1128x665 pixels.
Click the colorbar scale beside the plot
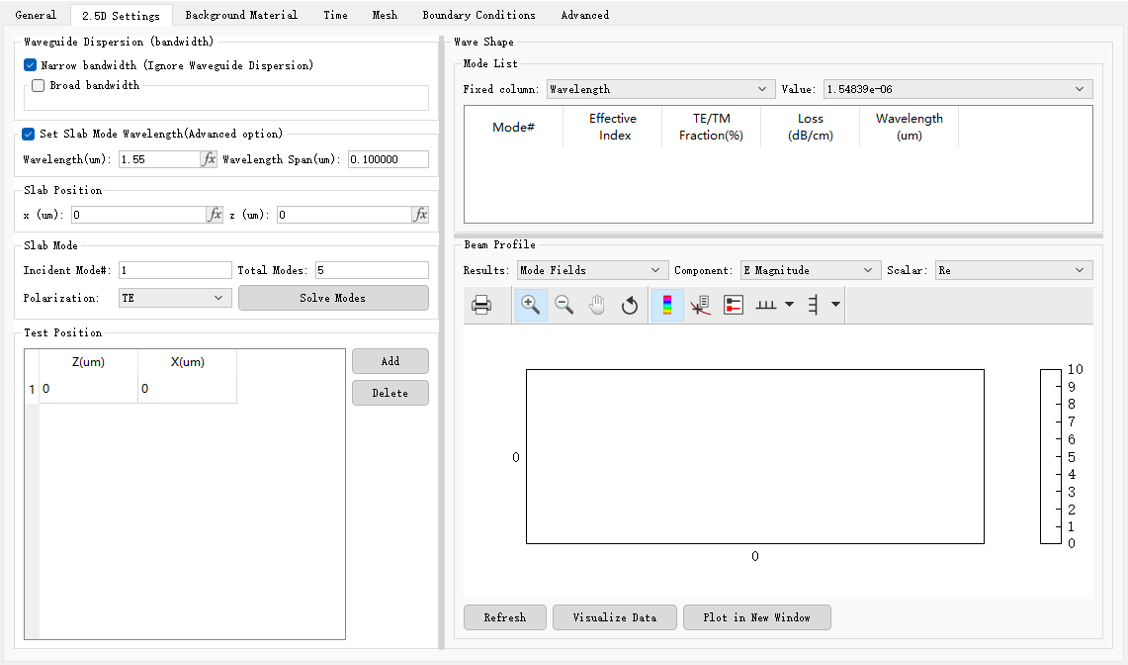[x=1051, y=456]
